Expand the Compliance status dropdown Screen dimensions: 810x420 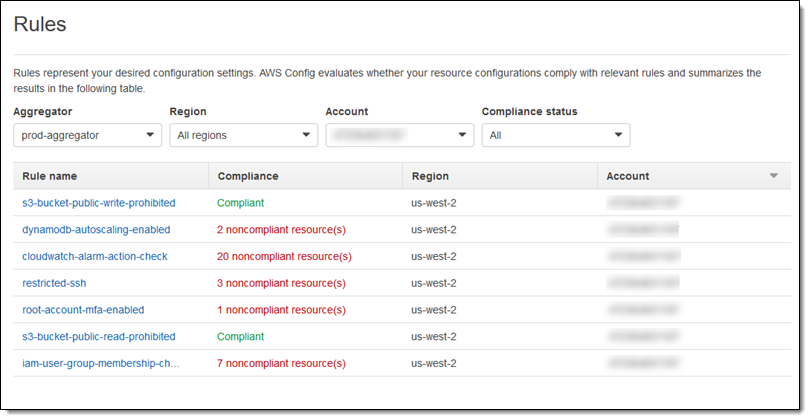(555, 135)
